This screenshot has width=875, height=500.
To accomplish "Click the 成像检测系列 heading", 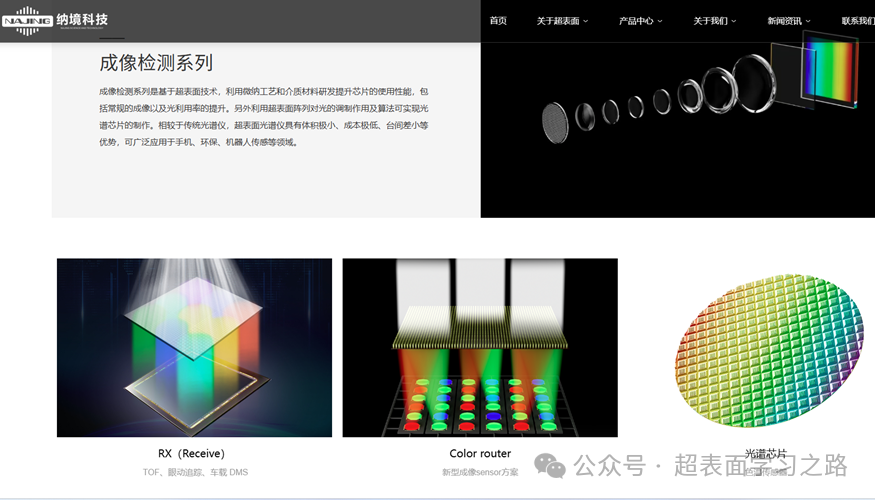I will 156,63.
